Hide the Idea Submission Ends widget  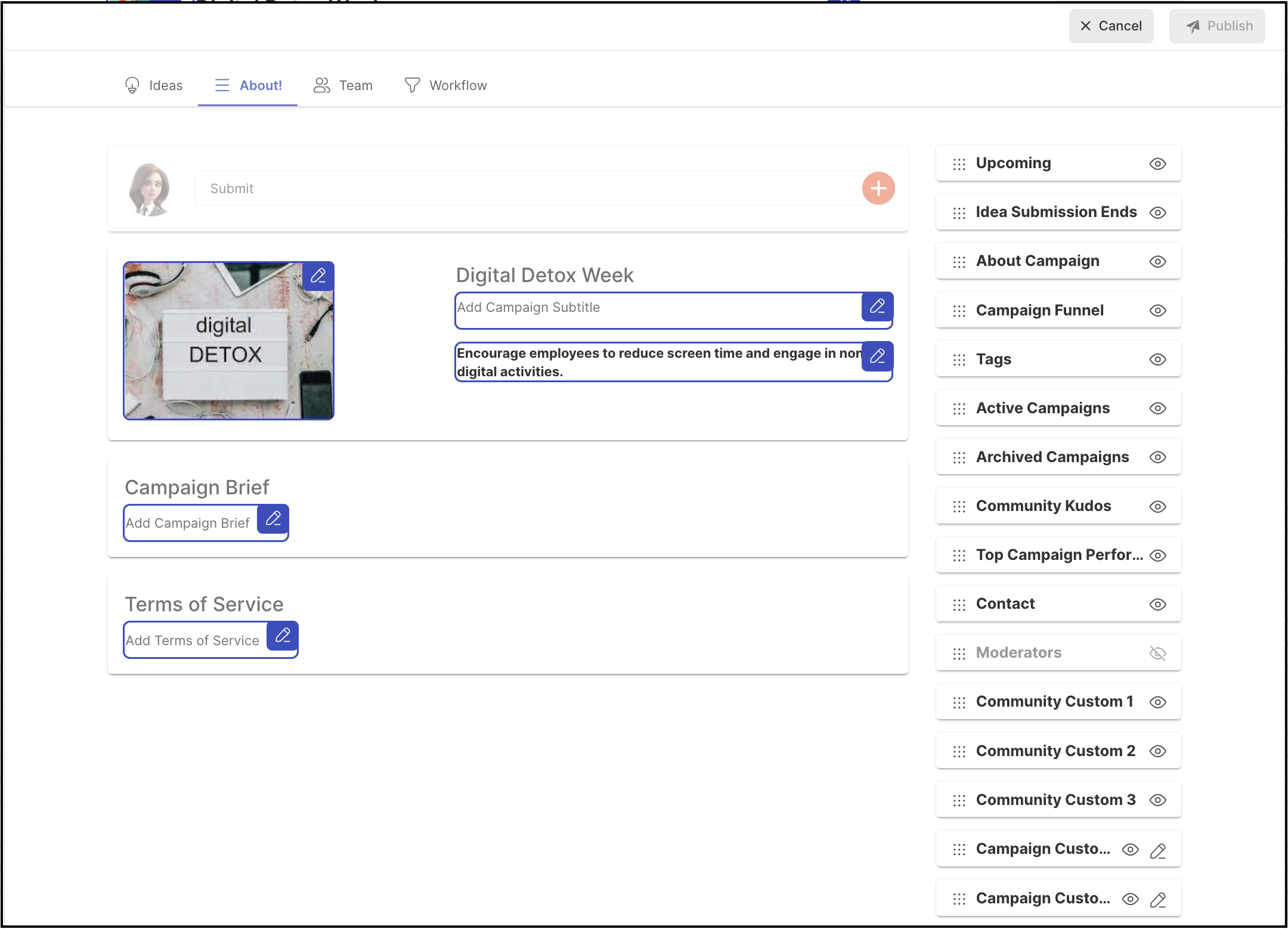[1157, 213]
